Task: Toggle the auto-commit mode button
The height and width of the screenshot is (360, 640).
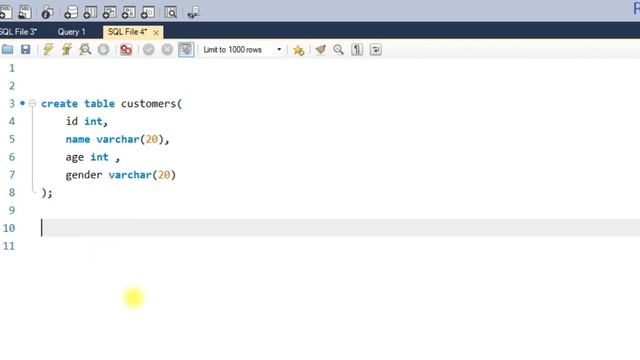Action: [186, 50]
